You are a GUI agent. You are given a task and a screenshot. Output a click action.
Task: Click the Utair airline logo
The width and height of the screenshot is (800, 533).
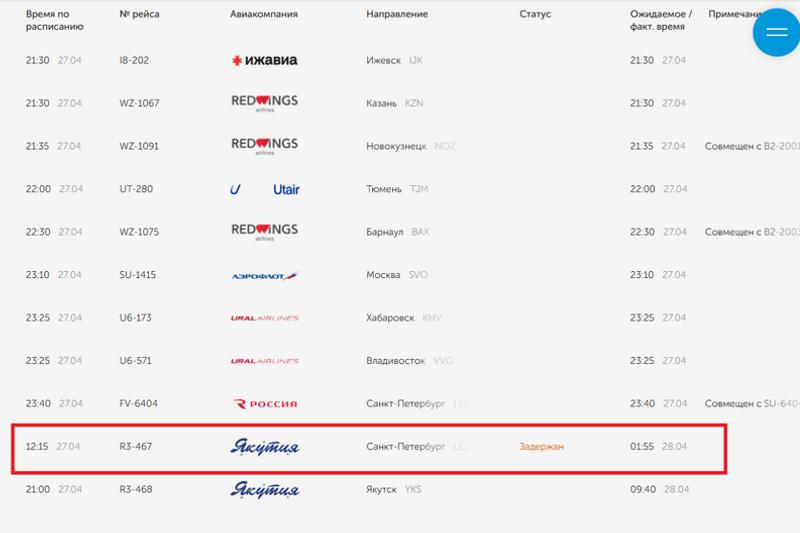pos(265,189)
